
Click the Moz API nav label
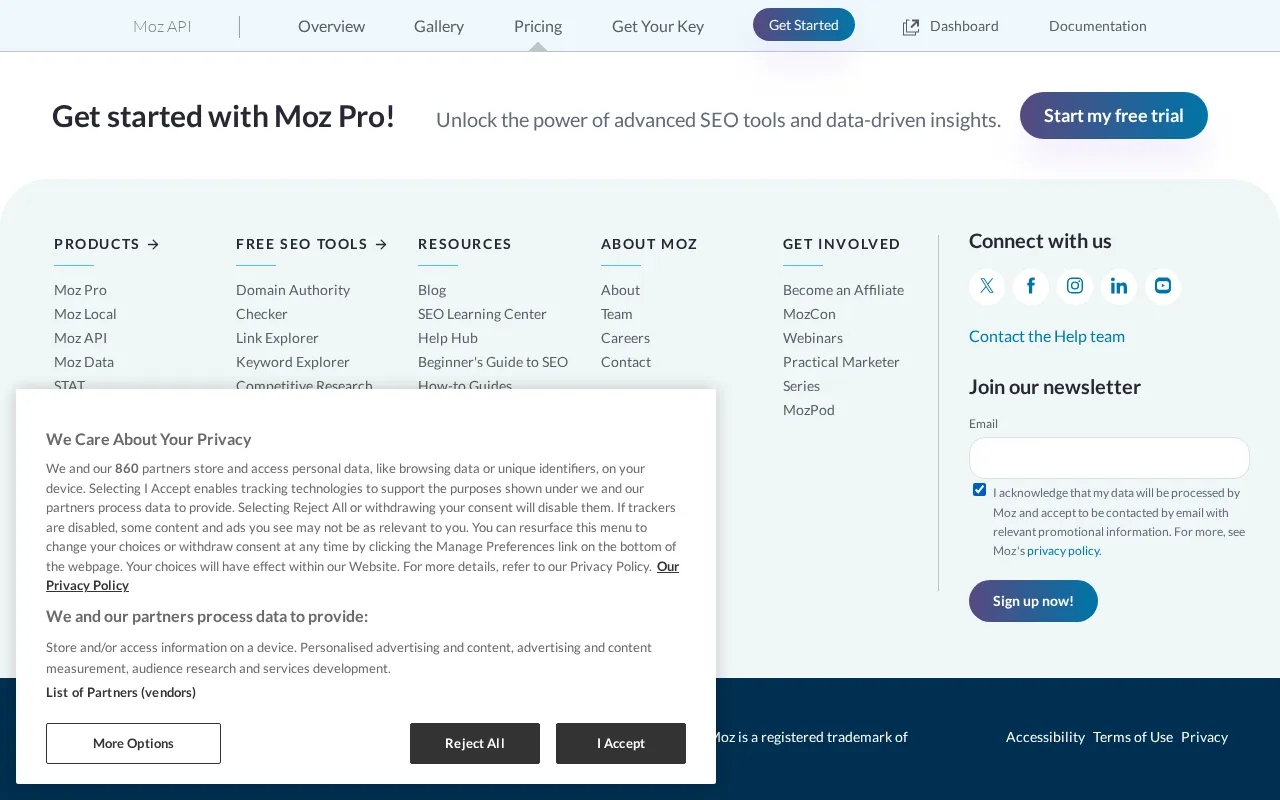(162, 26)
